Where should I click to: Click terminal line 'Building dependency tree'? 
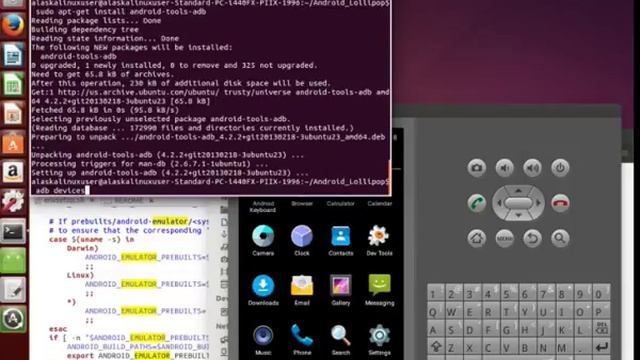point(85,30)
